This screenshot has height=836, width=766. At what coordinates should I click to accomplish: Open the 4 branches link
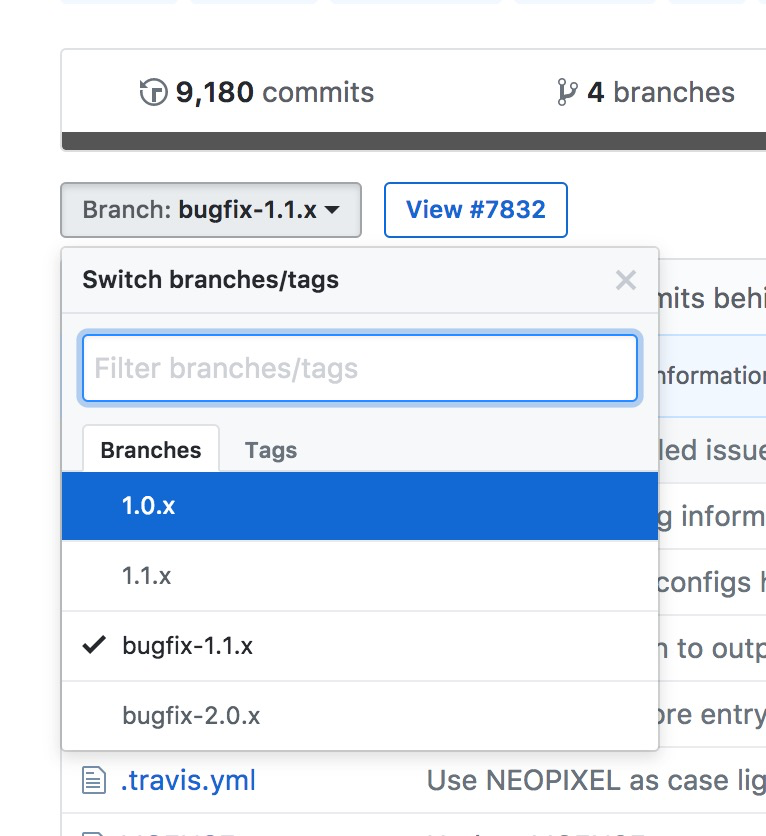coord(646,92)
